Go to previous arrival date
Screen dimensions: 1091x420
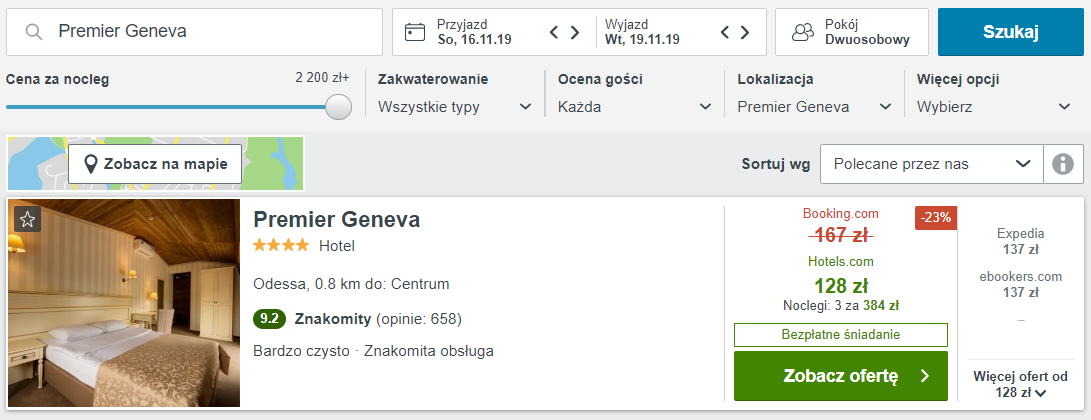pyautogui.click(x=554, y=32)
